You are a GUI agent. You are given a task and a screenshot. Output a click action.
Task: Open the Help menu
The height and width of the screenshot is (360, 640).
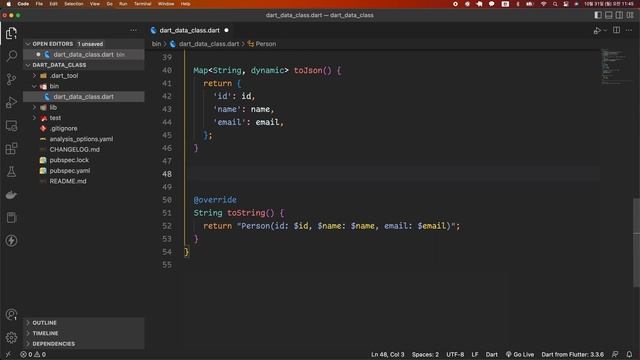pyautogui.click(x=185, y=4)
